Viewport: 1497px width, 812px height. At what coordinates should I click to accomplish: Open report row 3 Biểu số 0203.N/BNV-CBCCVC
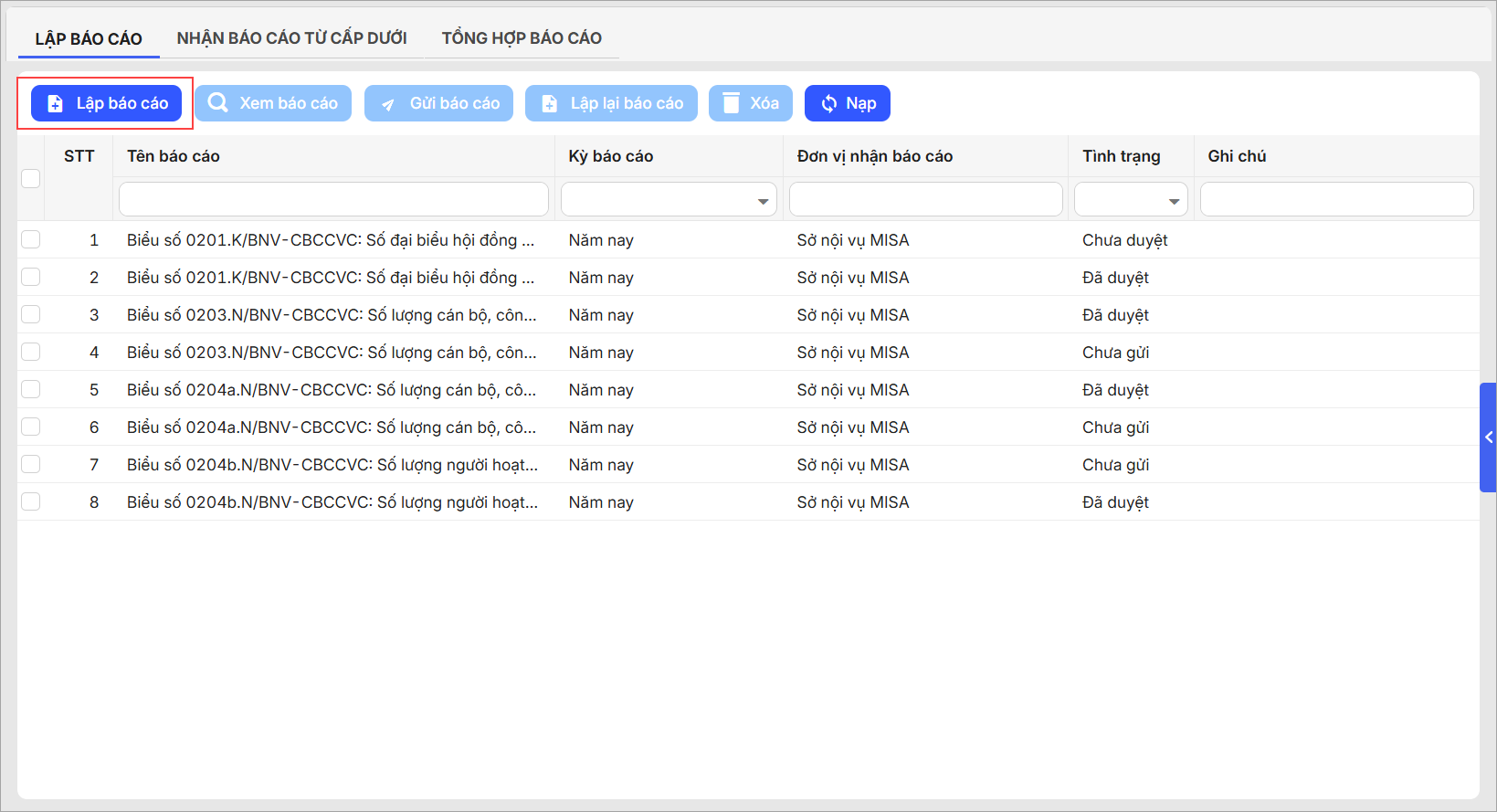point(331,315)
